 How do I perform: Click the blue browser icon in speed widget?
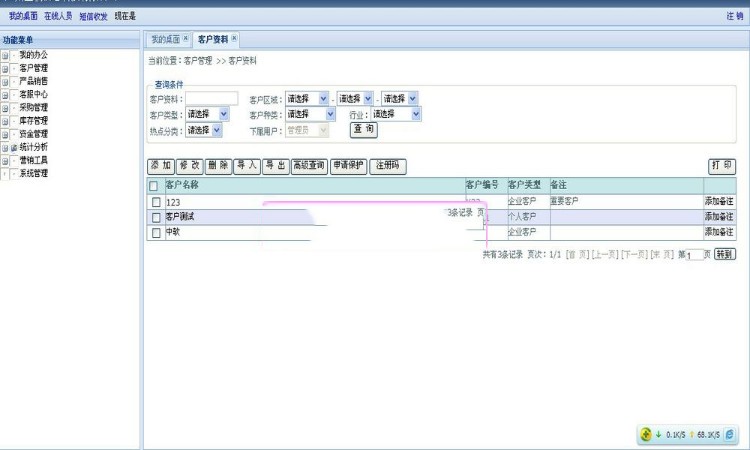tap(729, 434)
